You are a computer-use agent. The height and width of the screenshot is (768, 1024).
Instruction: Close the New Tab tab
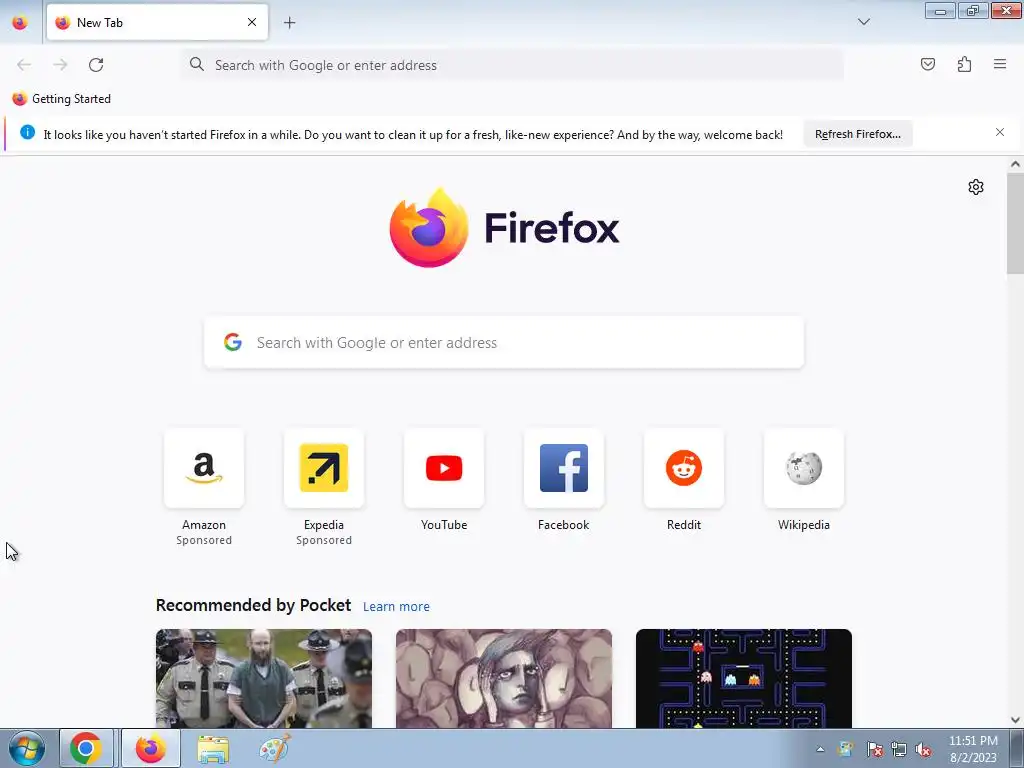point(251,22)
